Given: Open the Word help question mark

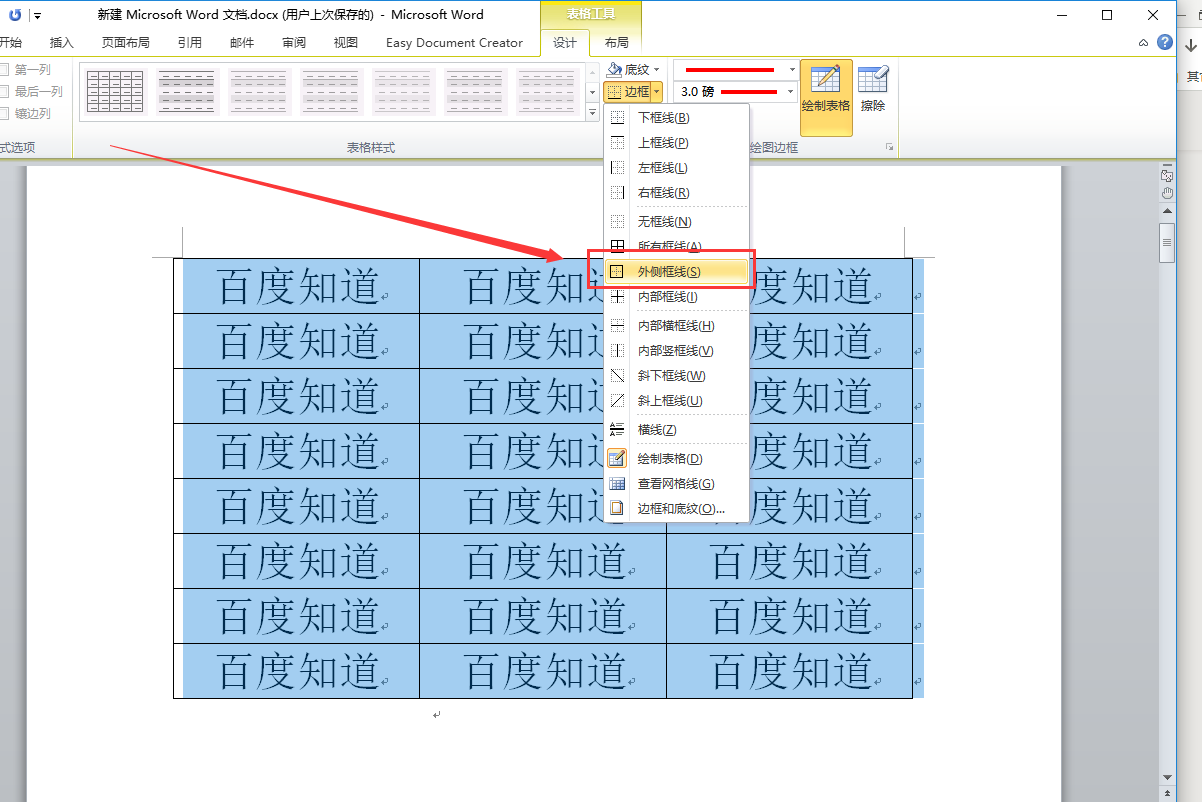Looking at the screenshot, I should [1165, 42].
